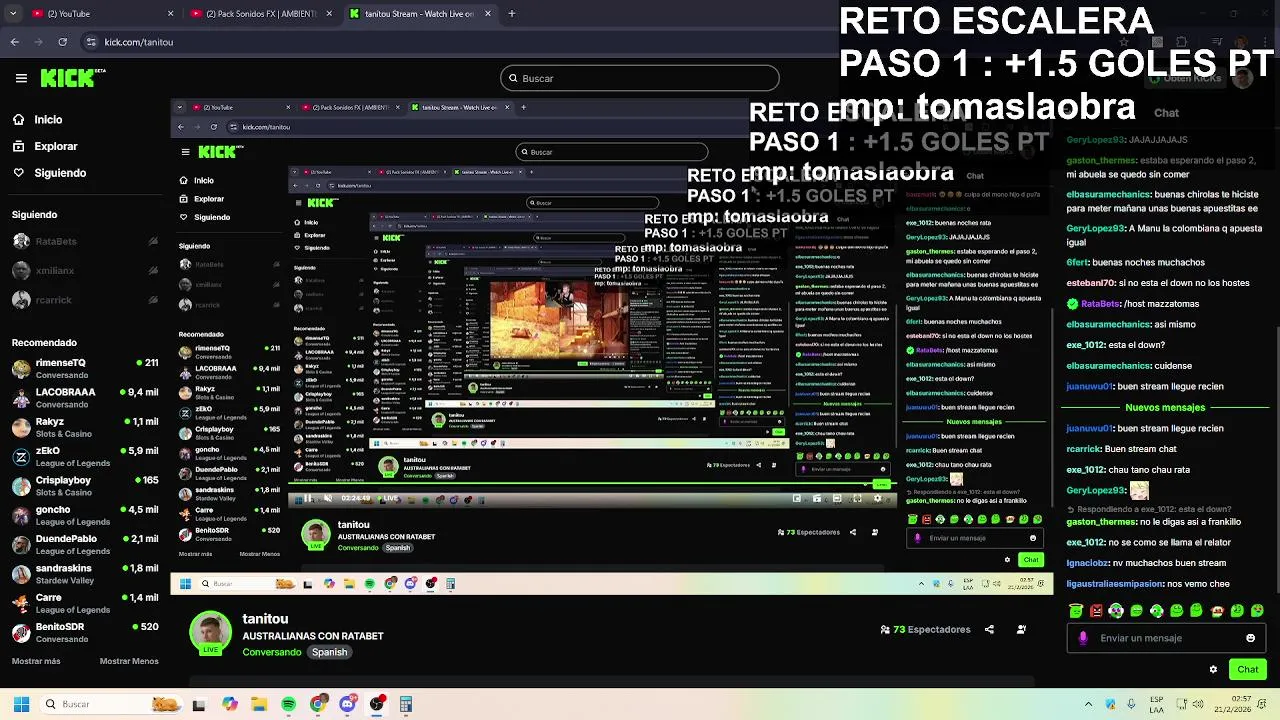This screenshot has height=720, width=1280.
Task: Click the Spanish language tag under the main tanitou title
Action: point(329,652)
